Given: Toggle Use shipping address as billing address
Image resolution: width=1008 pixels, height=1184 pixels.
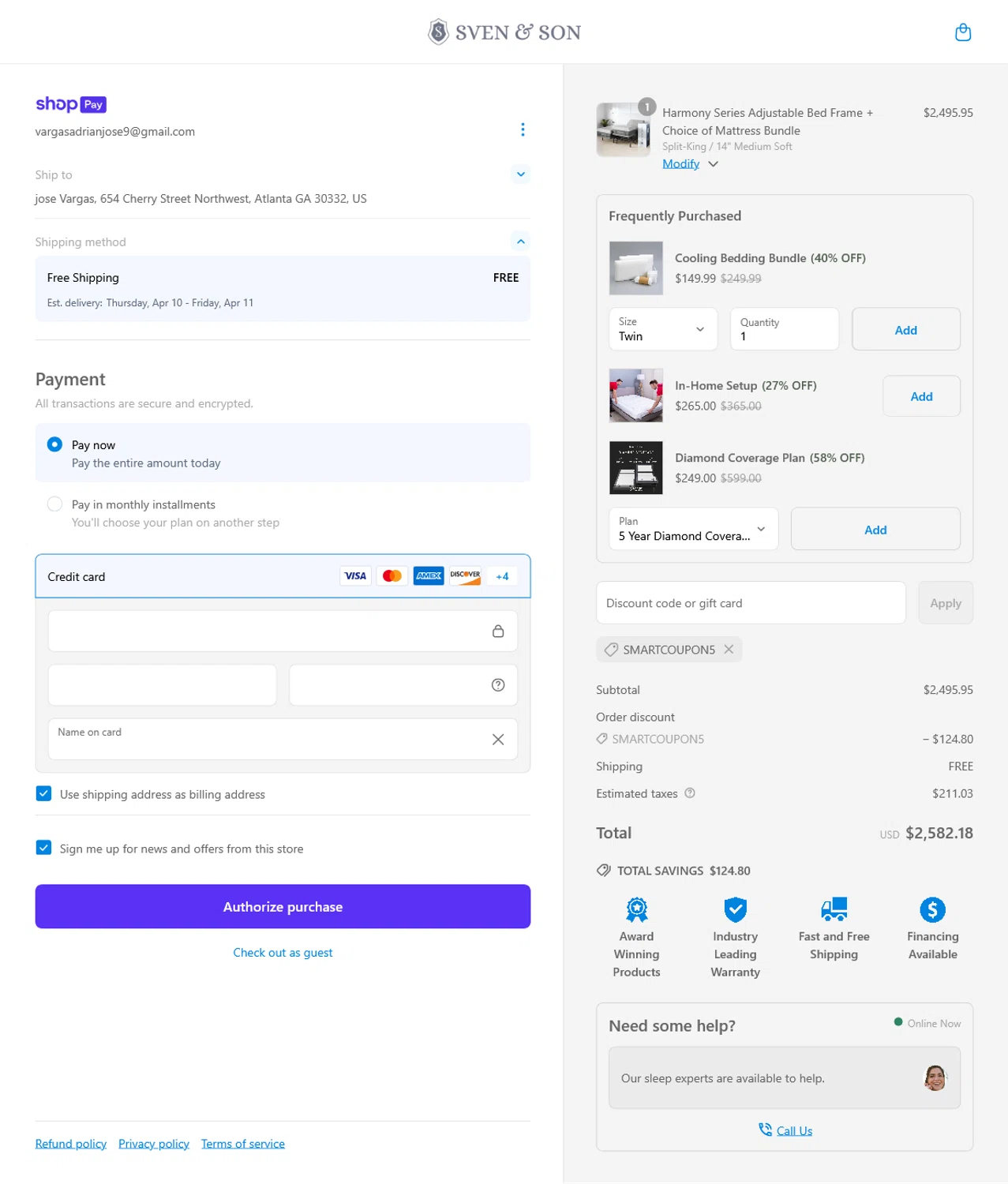Looking at the screenshot, I should (44, 793).
